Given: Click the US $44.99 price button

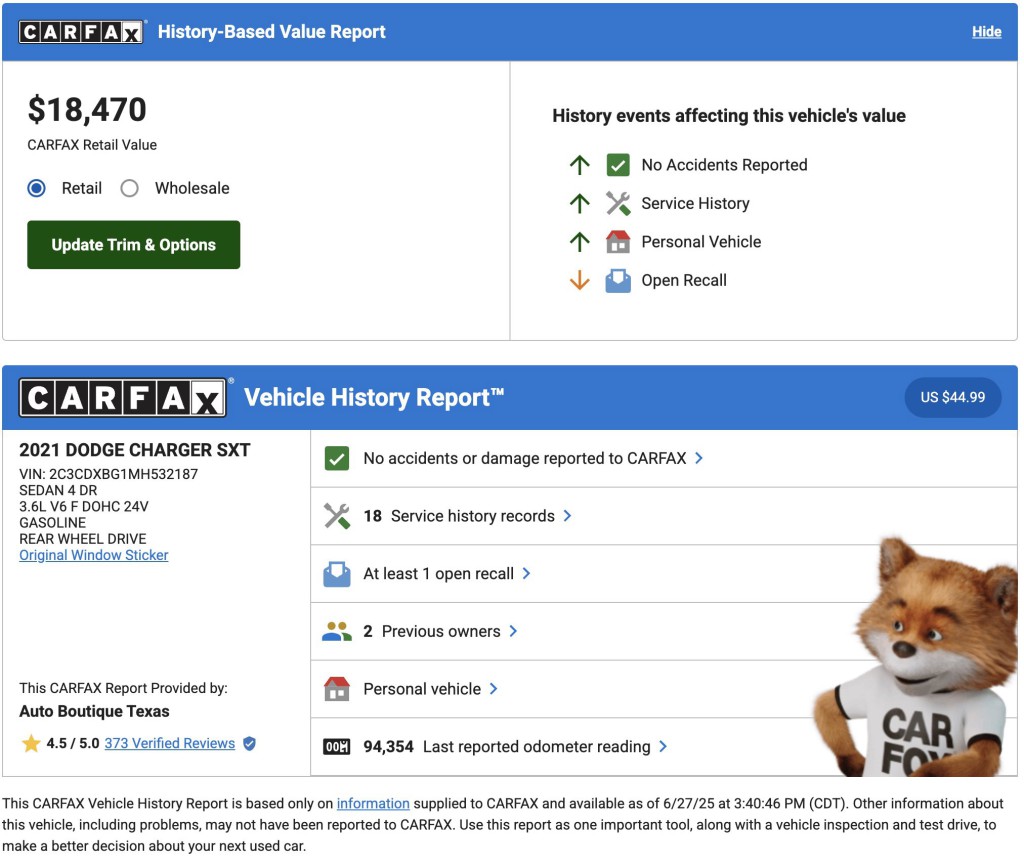Looking at the screenshot, I should tap(953, 397).
